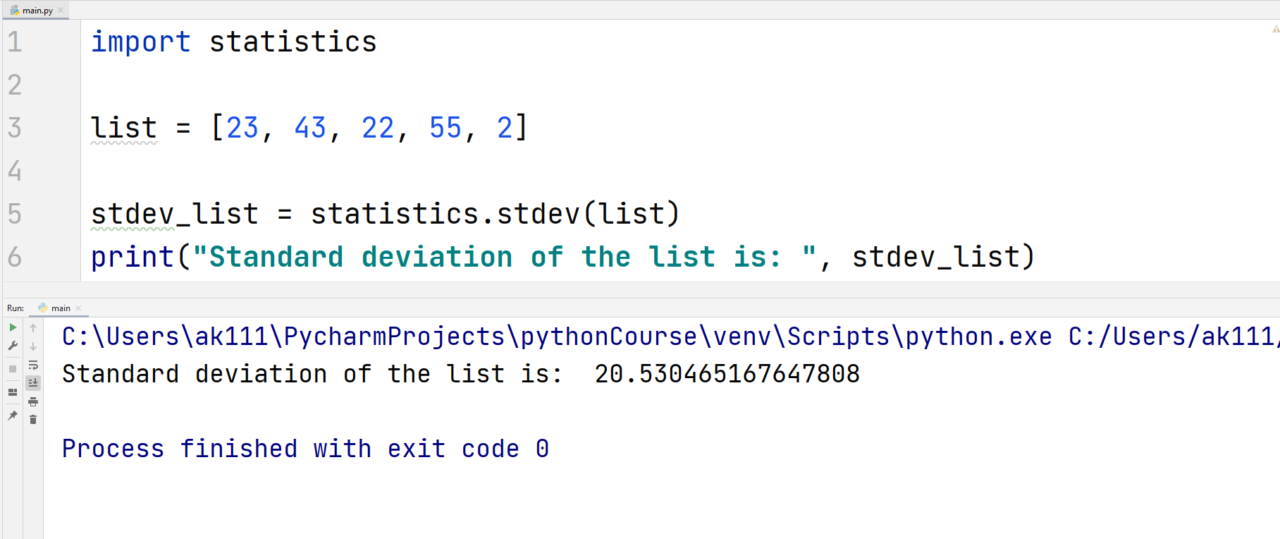Viewport: 1280px width, 539px height.
Task: Switch to the main Run tab
Action: pos(60,308)
